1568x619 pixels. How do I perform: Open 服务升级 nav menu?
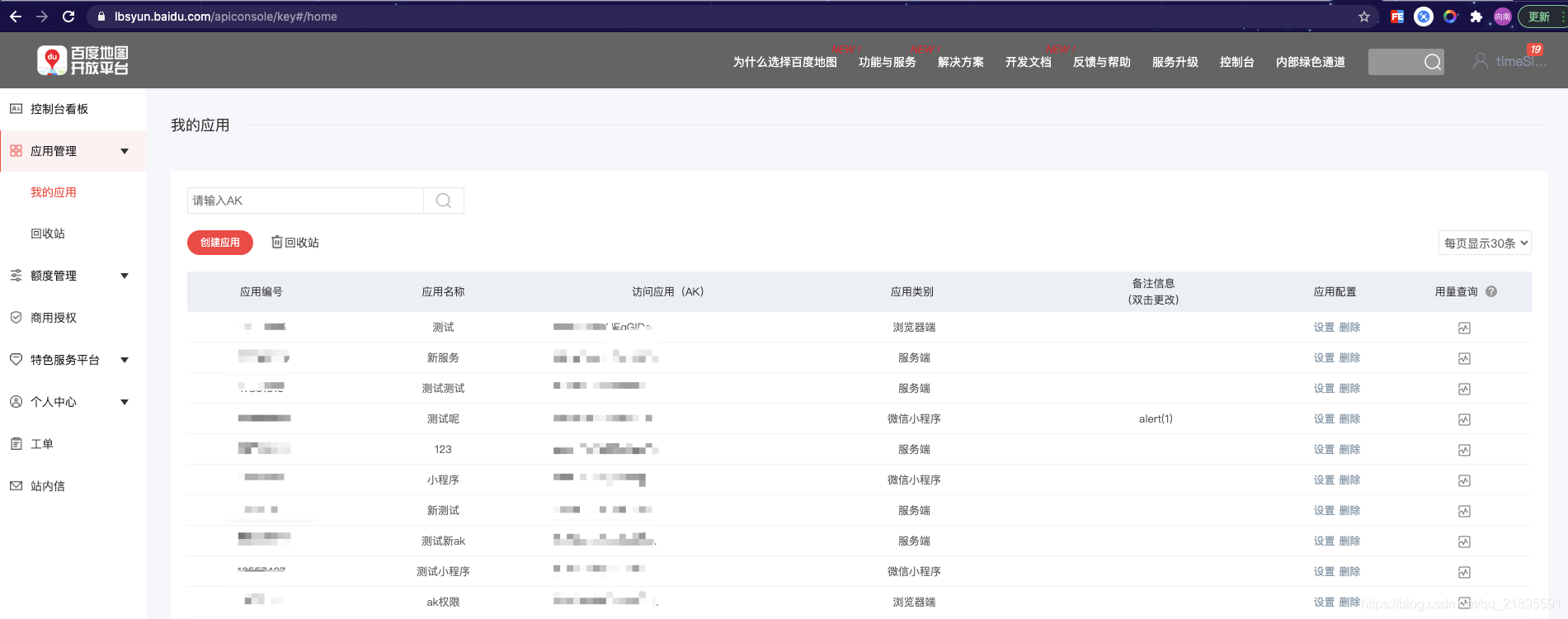click(x=1175, y=62)
